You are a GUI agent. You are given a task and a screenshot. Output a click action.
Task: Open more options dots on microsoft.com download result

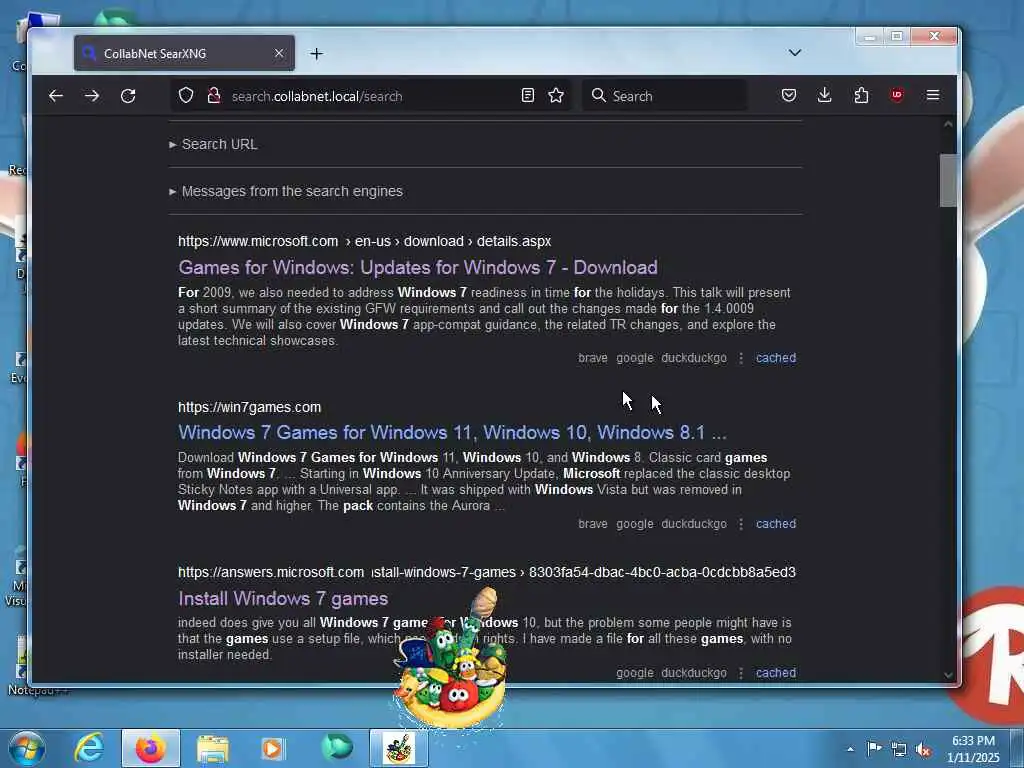741,358
